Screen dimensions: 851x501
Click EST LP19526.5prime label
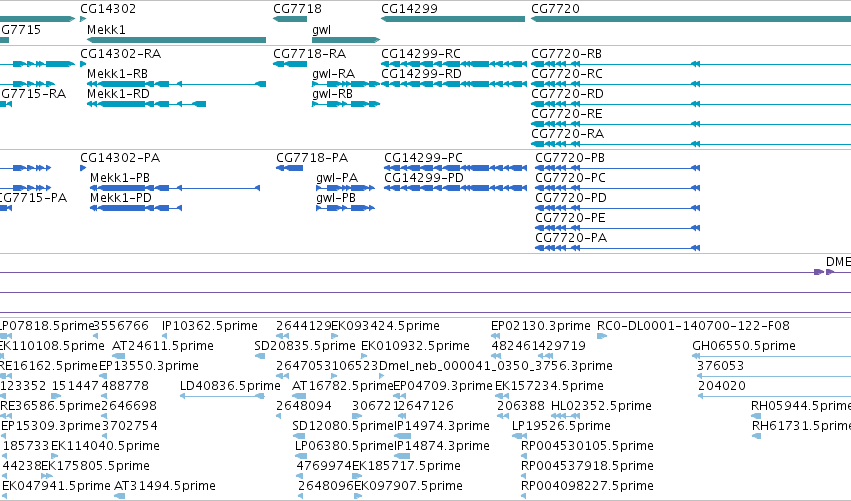point(561,427)
